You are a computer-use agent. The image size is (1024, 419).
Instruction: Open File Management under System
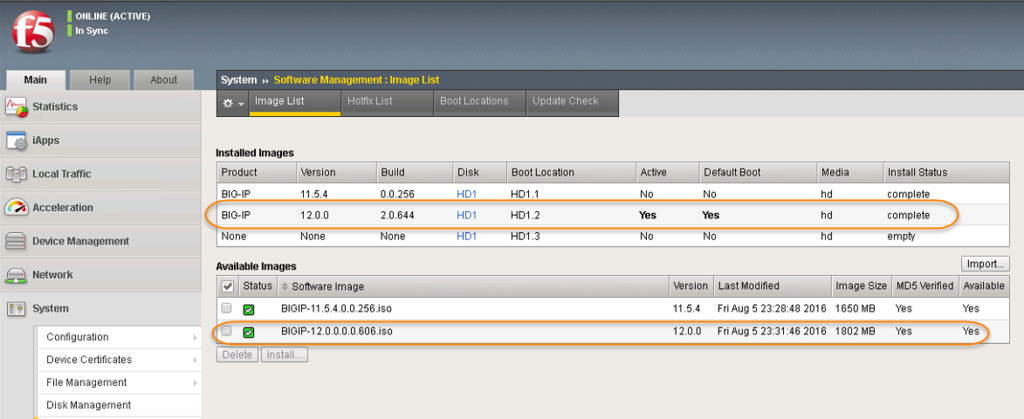tap(118, 382)
